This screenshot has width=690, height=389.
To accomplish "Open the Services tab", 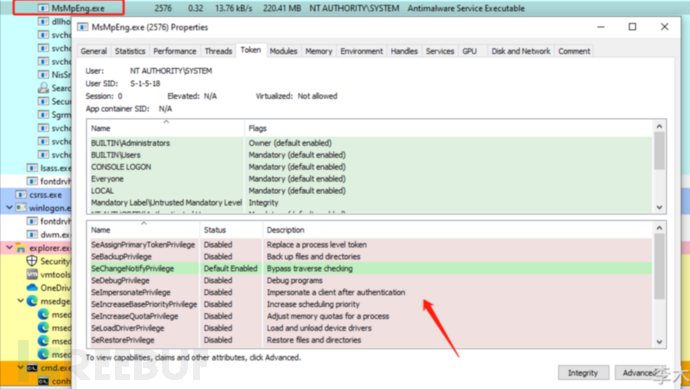I will coord(440,51).
